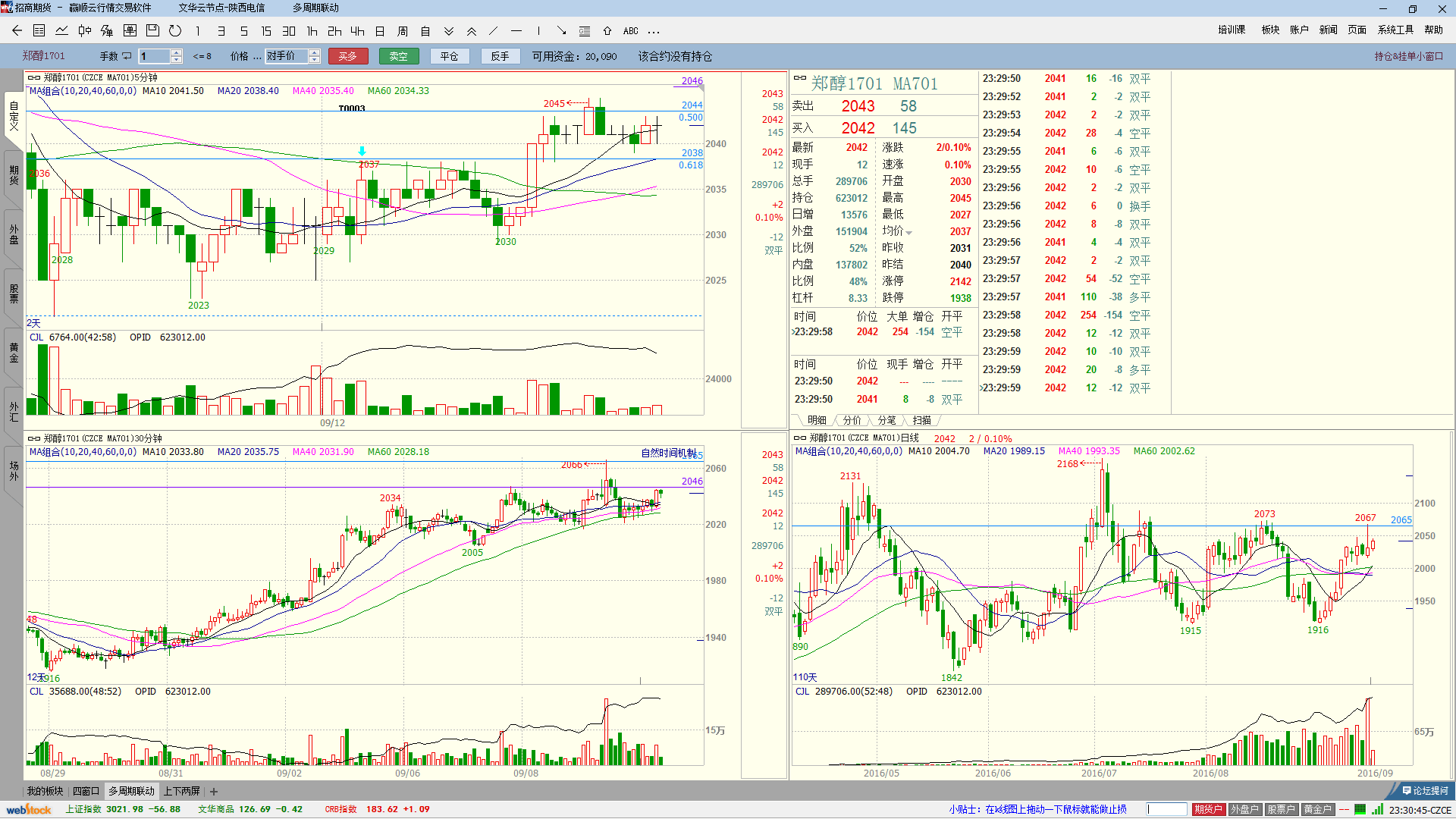1456x819 pixels.
Task: Switch to the 3-minute period
Action: (x=221, y=31)
